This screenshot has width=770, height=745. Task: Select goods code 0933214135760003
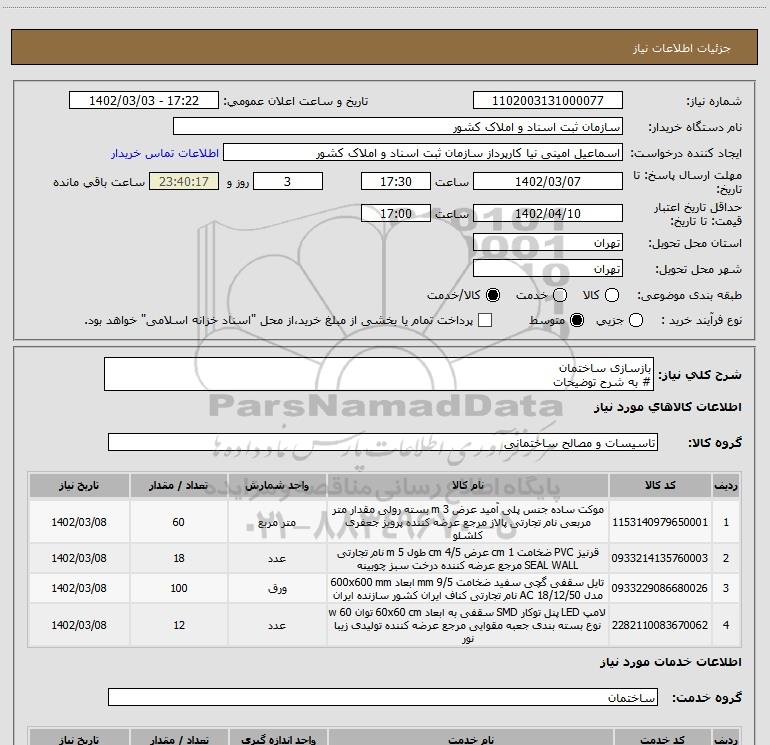[660, 558]
